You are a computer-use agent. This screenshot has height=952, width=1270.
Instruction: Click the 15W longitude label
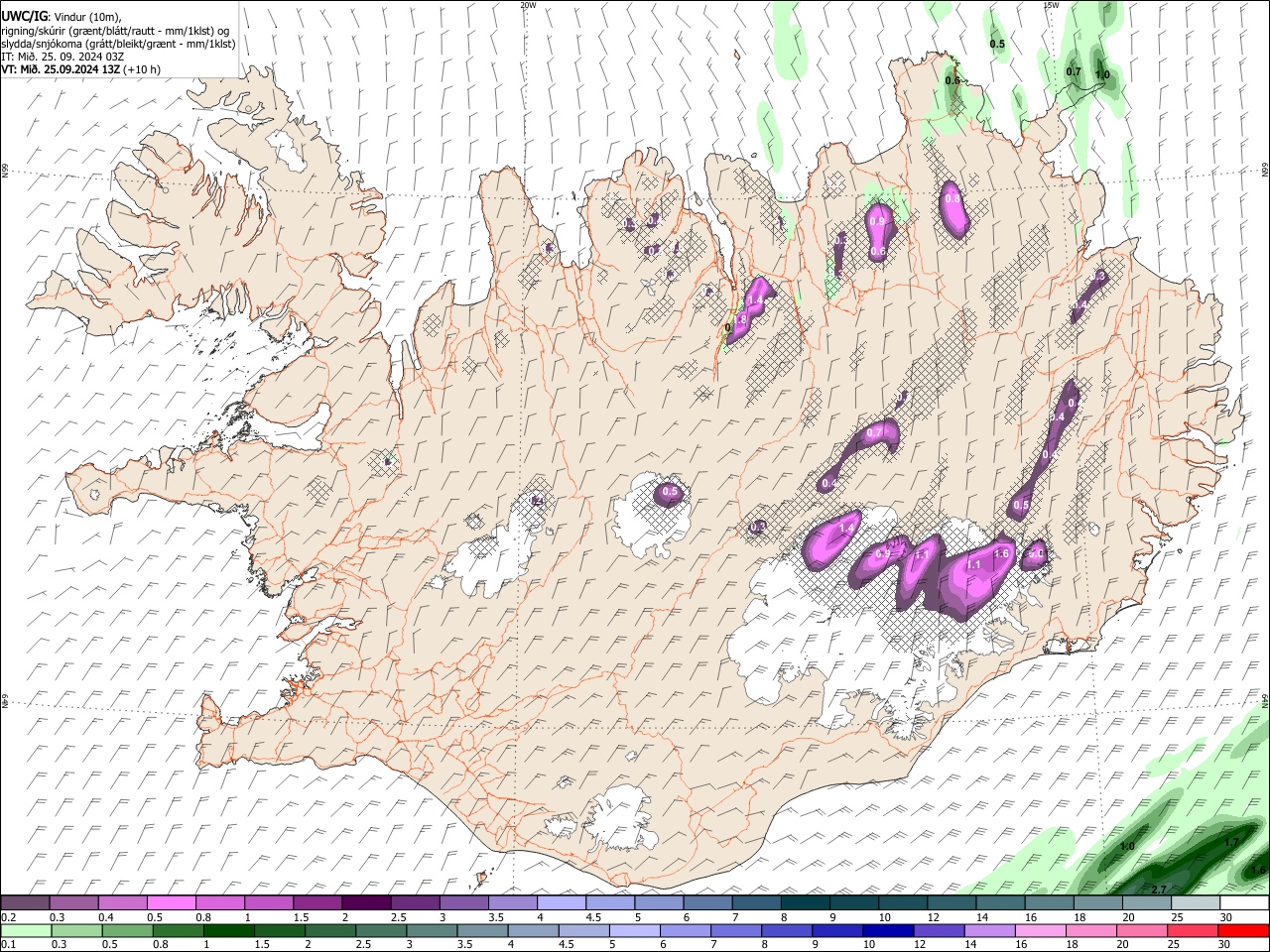point(1051,5)
